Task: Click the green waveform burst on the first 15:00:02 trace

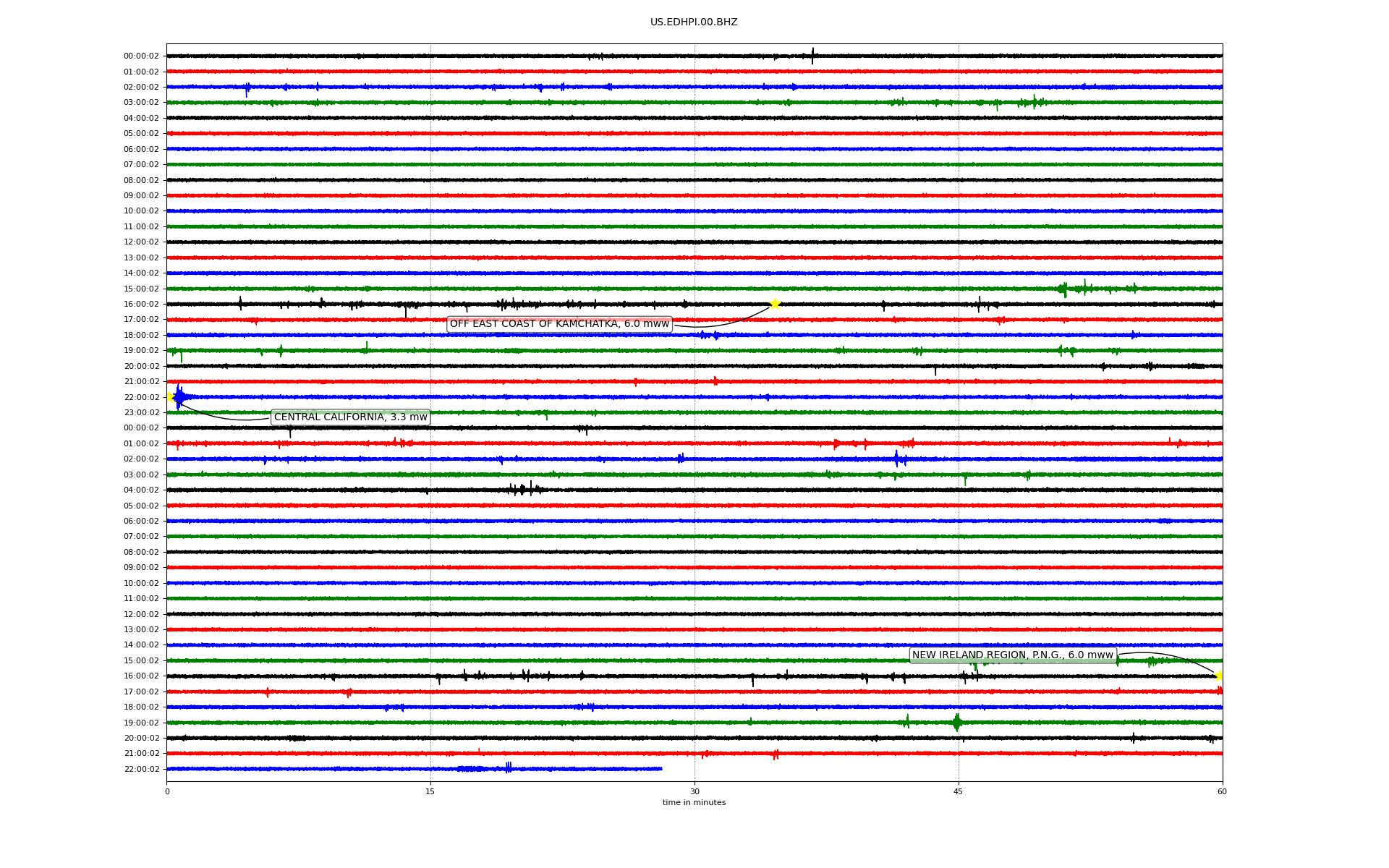Action: tap(1063, 289)
